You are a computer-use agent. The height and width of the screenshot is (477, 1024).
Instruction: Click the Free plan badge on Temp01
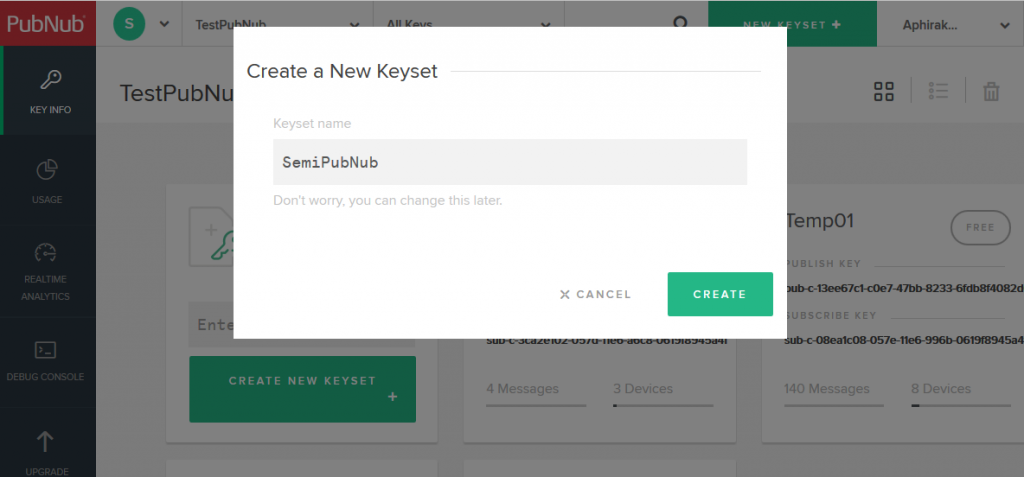980,227
